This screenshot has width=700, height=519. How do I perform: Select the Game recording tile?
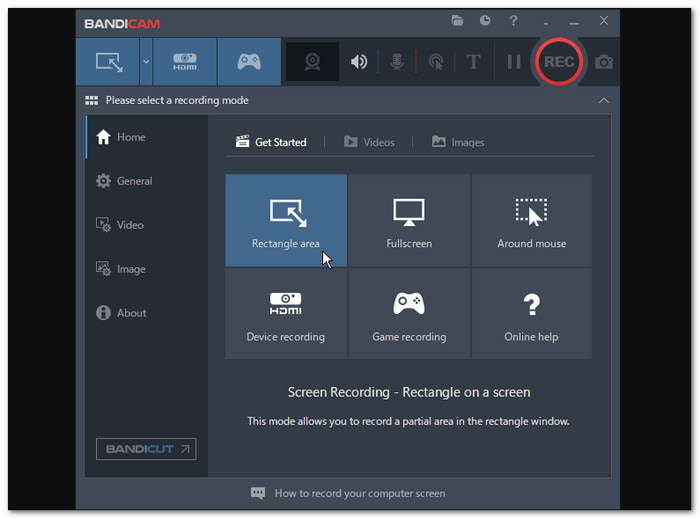pyautogui.click(x=409, y=313)
